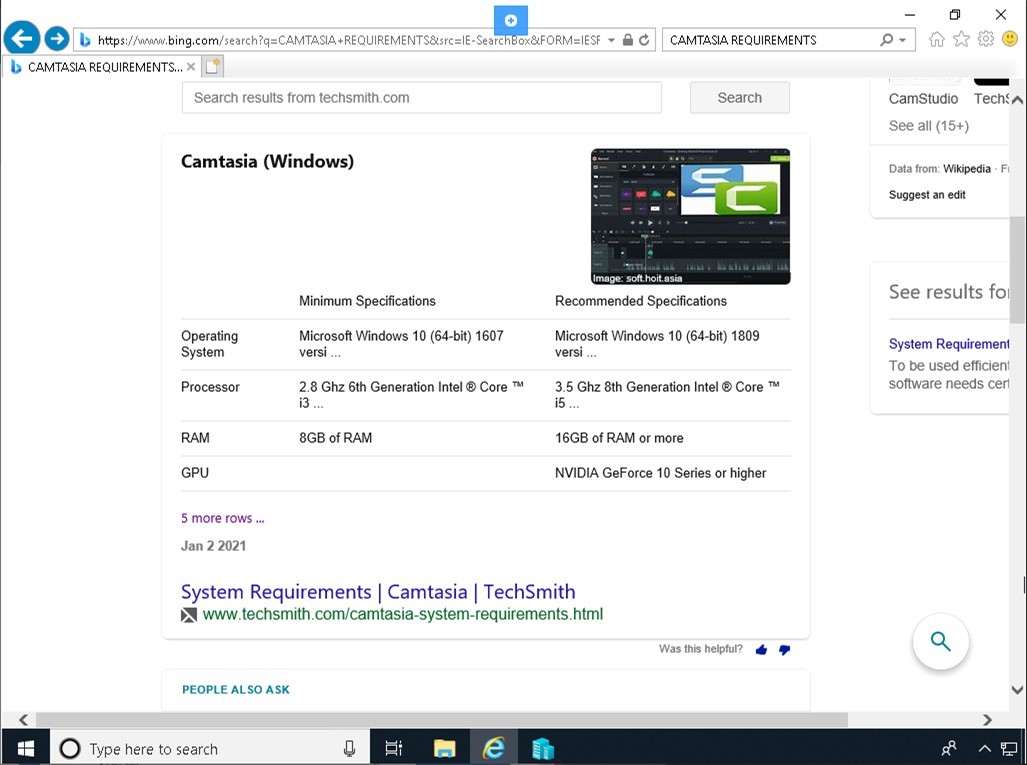The image size is (1027, 765).
Task: Open the search provider dropdown arrow
Action: 903,40
